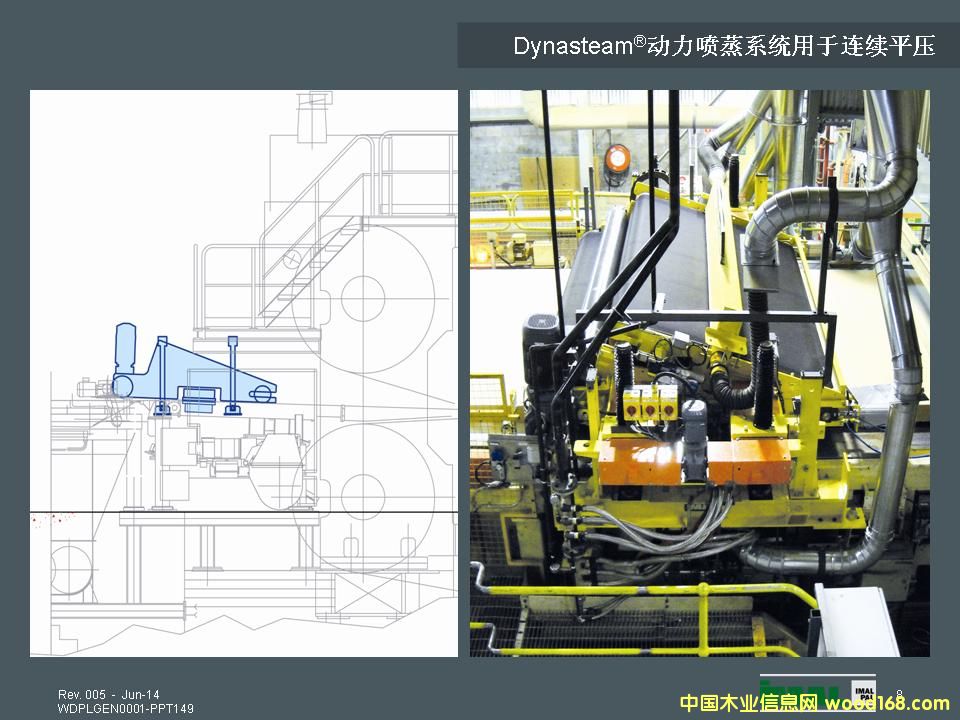The width and height of the screenshot is (960, 720).
Task: Click the slide page number in the footer
Action: [x=899, y=694]
